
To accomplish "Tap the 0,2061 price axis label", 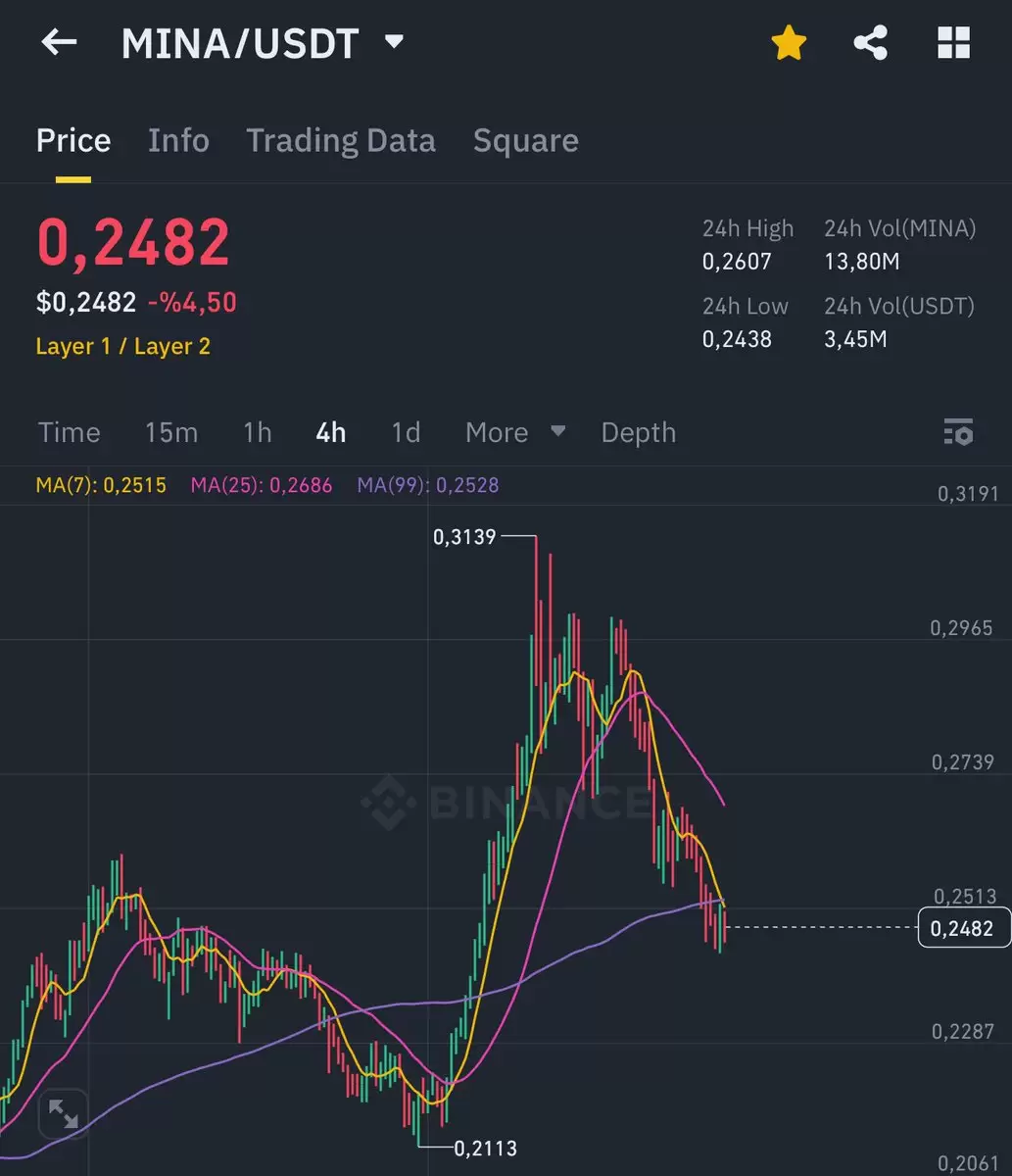I will coord(968,1164).
